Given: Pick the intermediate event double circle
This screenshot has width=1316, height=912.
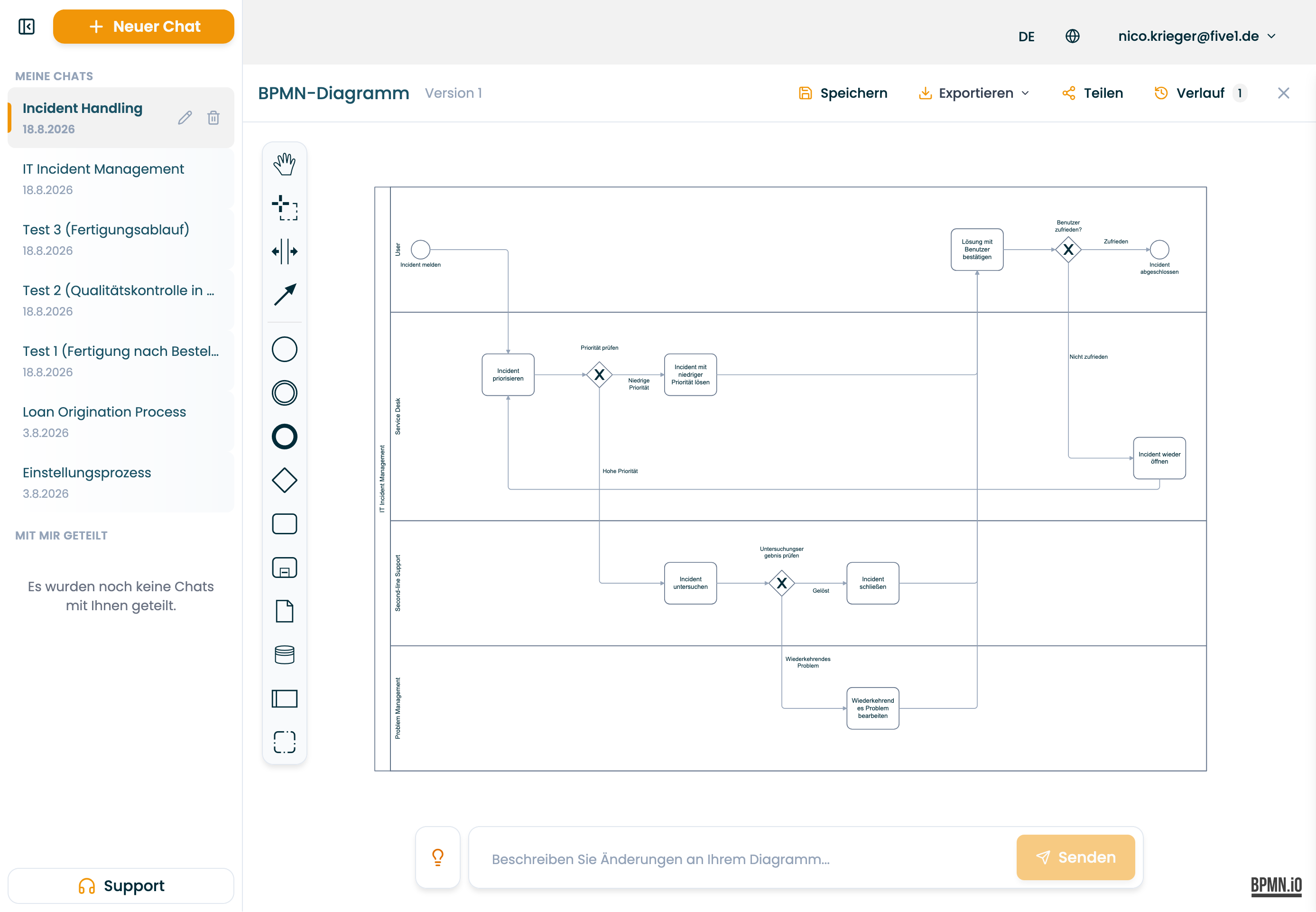Looking at the screenshot, I should pyautogui.click(x=285, y=393).
